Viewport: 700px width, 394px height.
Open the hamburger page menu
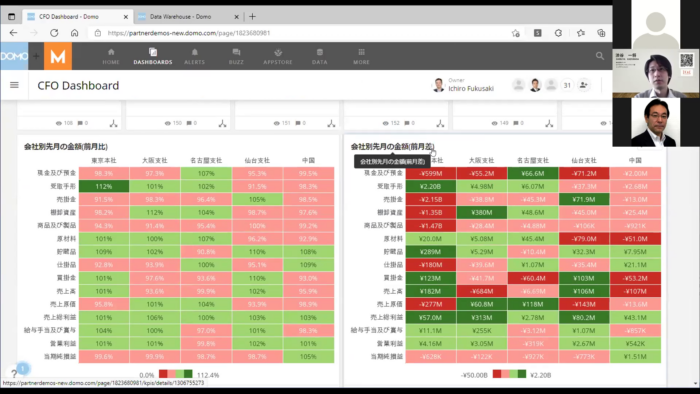tap(14, 85)
